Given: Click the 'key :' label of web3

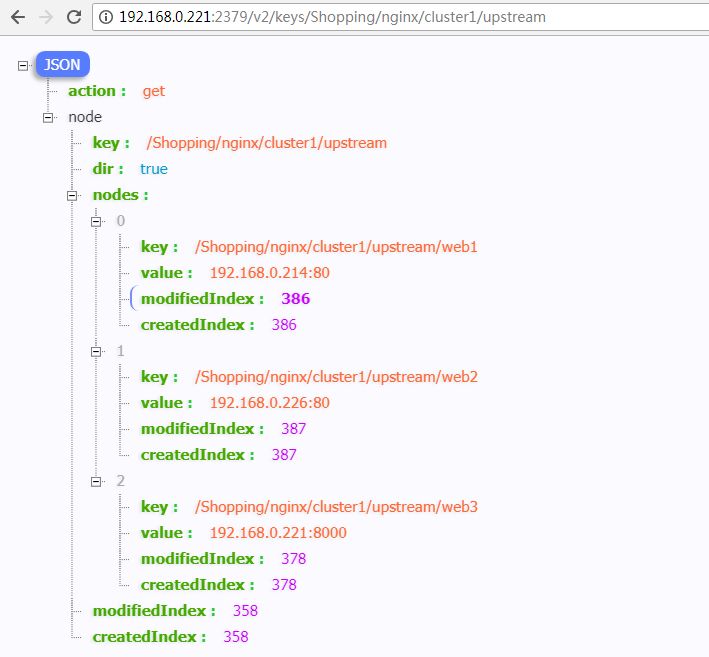Looking at the screenshot, I should coord(159,507).
